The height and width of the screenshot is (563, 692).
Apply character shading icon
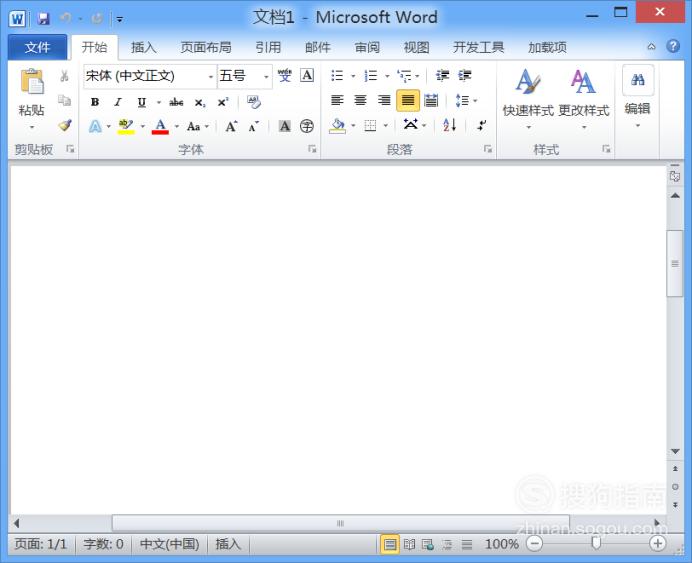click(285, 127)
